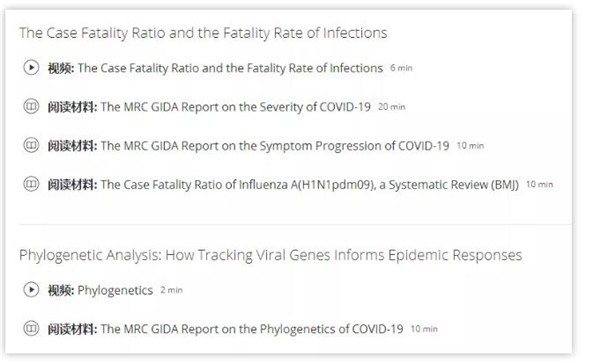The width and height of the screenshot is (600, 363).
Task: Click the book icon for Influenza A(H1N1pdm09) review
Action: click(x=31, y=184)
